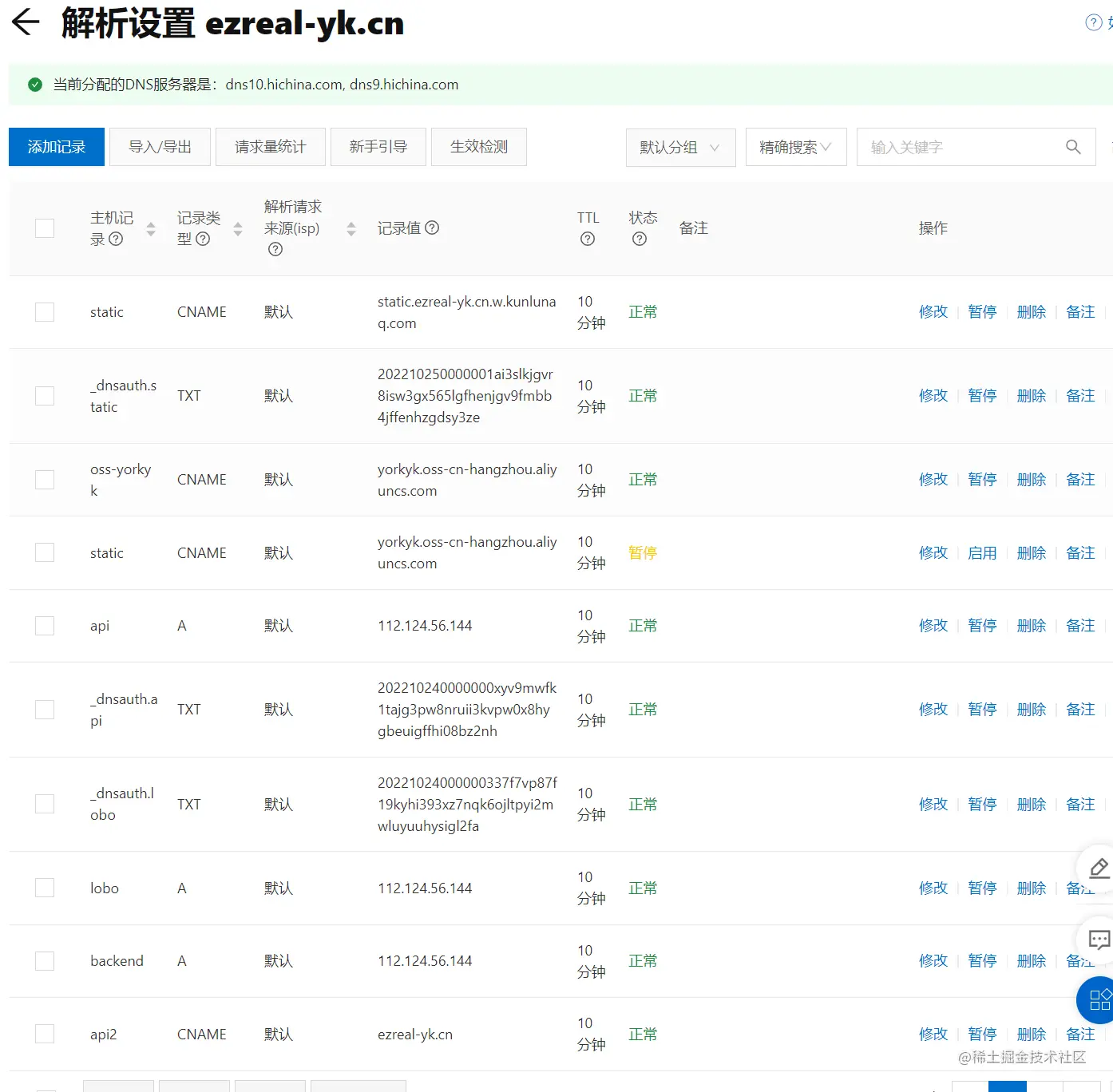Screen dimensions: 1113x1092
Task: Select the oss-yorkyk row checkbox
Action: [45, 480]
